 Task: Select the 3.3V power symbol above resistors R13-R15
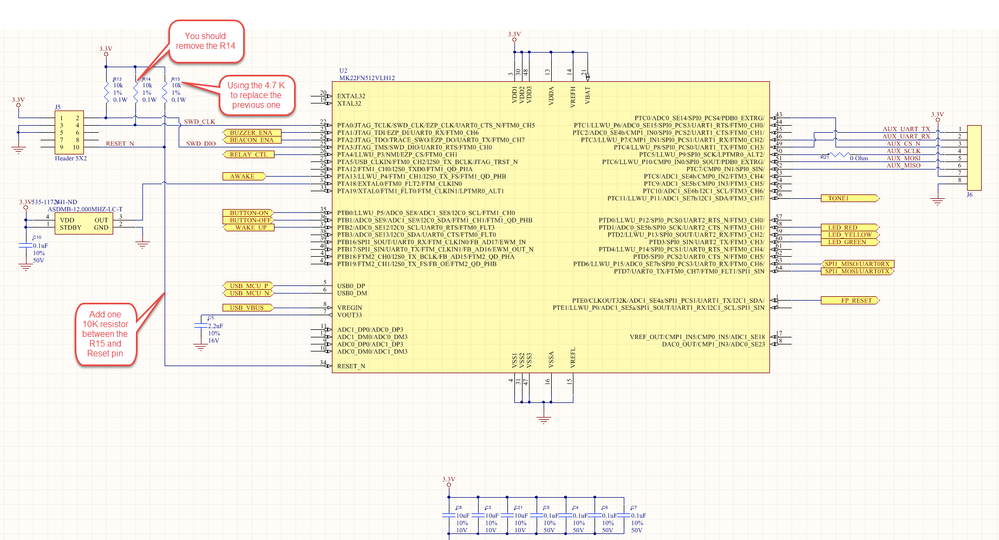(106, 52)
